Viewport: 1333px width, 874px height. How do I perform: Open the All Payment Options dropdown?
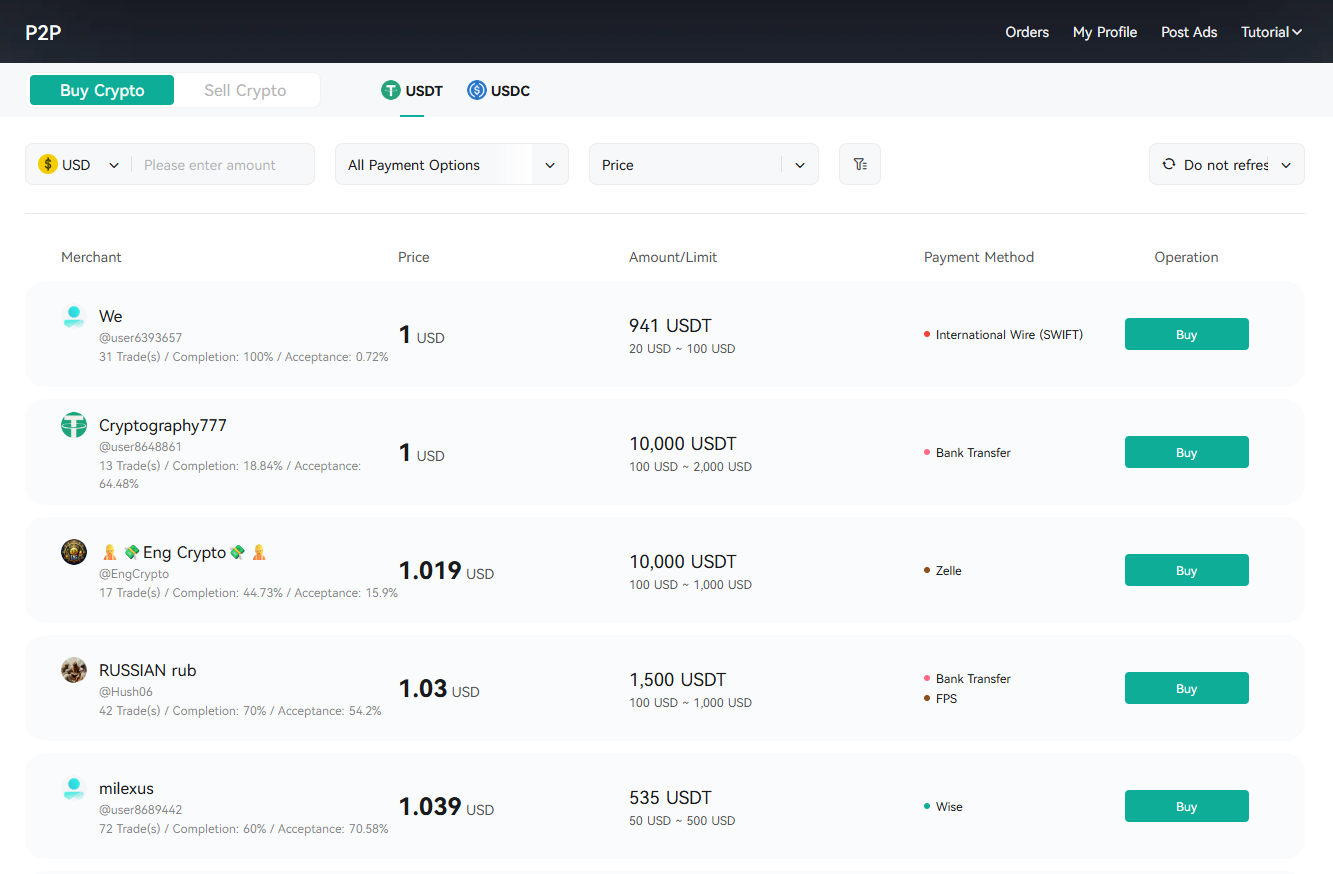pos(452,164)
